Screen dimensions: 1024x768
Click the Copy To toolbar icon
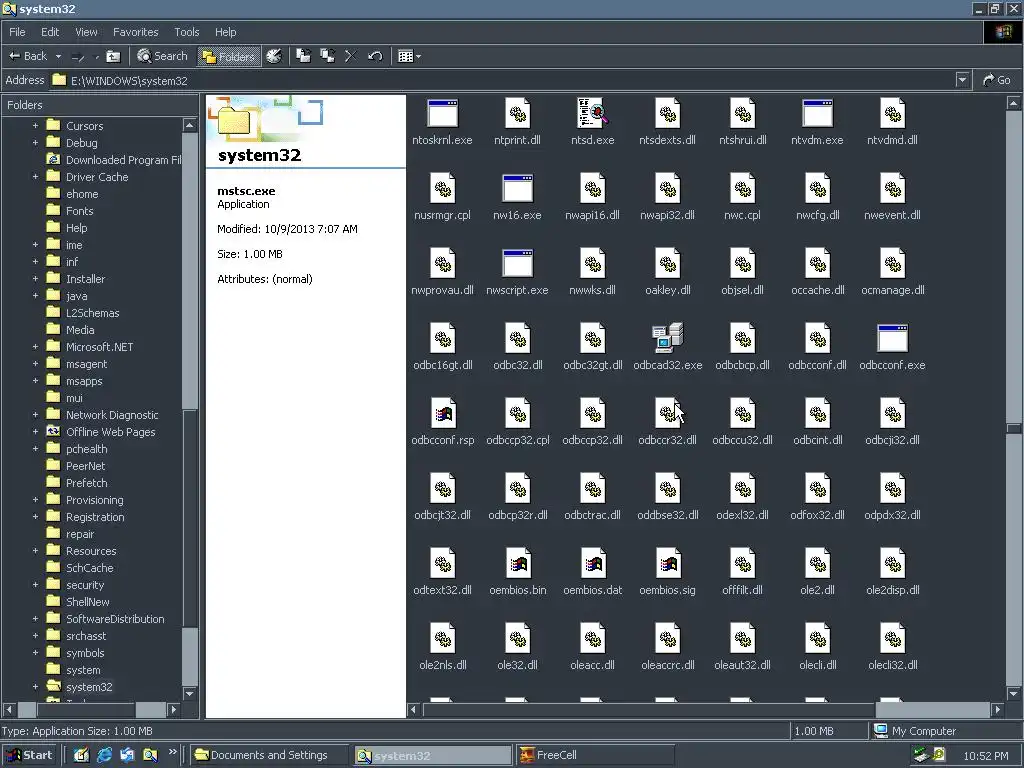[x=327, y=56]
